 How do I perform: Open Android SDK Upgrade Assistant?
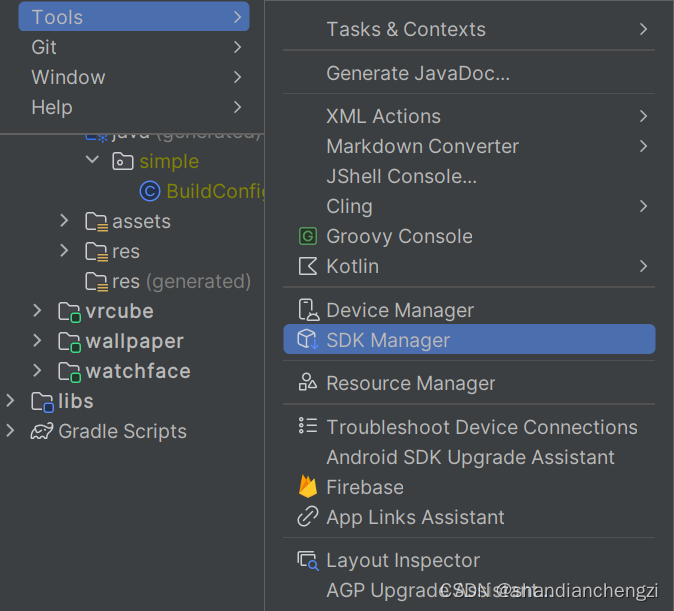[x=470, y=457]
